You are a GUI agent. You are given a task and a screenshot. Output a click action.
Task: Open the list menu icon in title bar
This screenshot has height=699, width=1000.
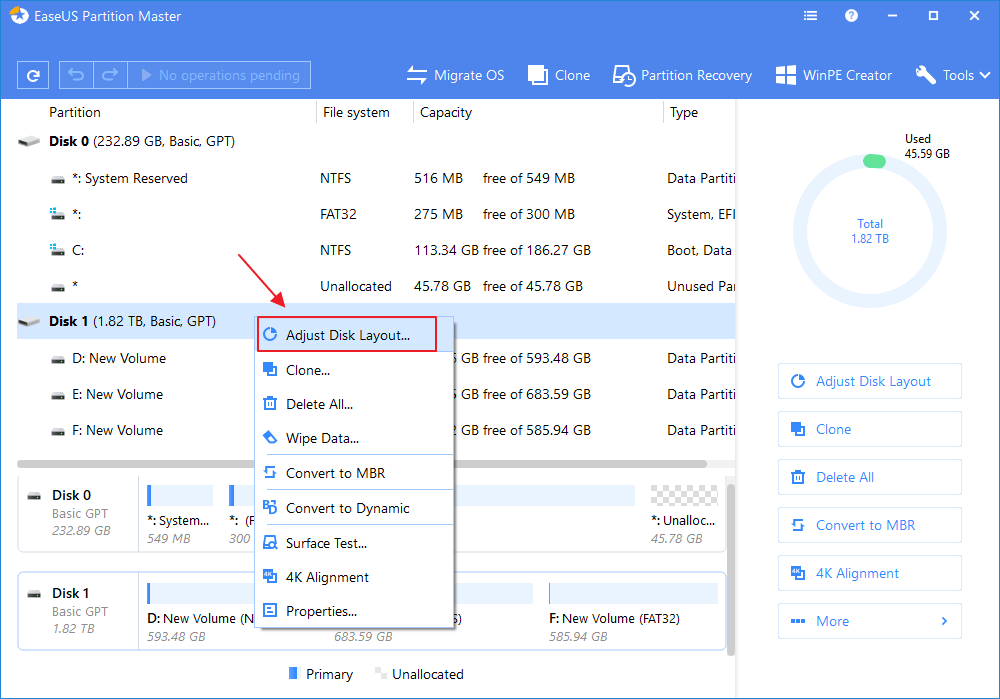[x=811, y=16]
